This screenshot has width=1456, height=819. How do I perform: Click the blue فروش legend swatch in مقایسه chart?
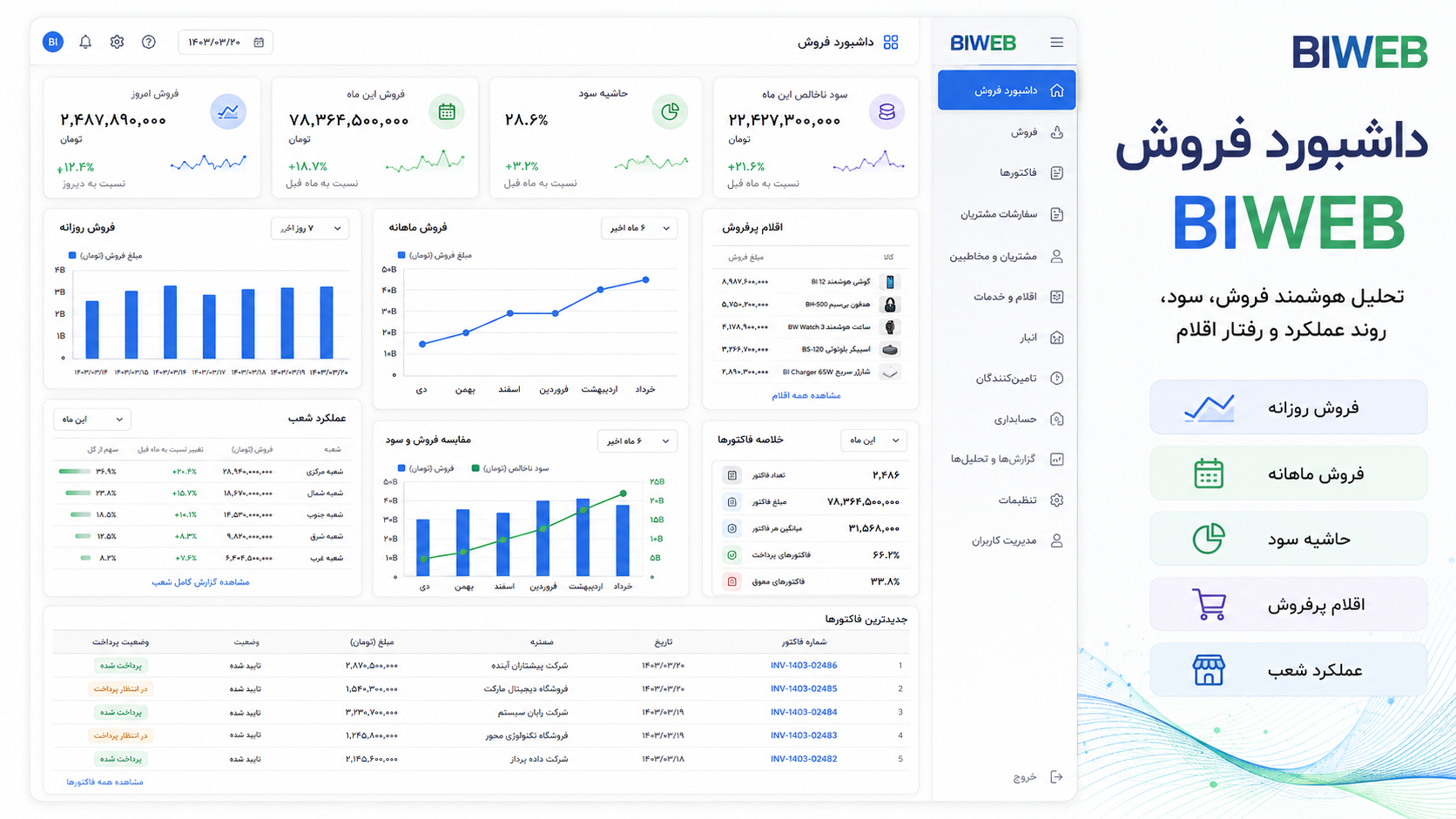tap(401, 468)
